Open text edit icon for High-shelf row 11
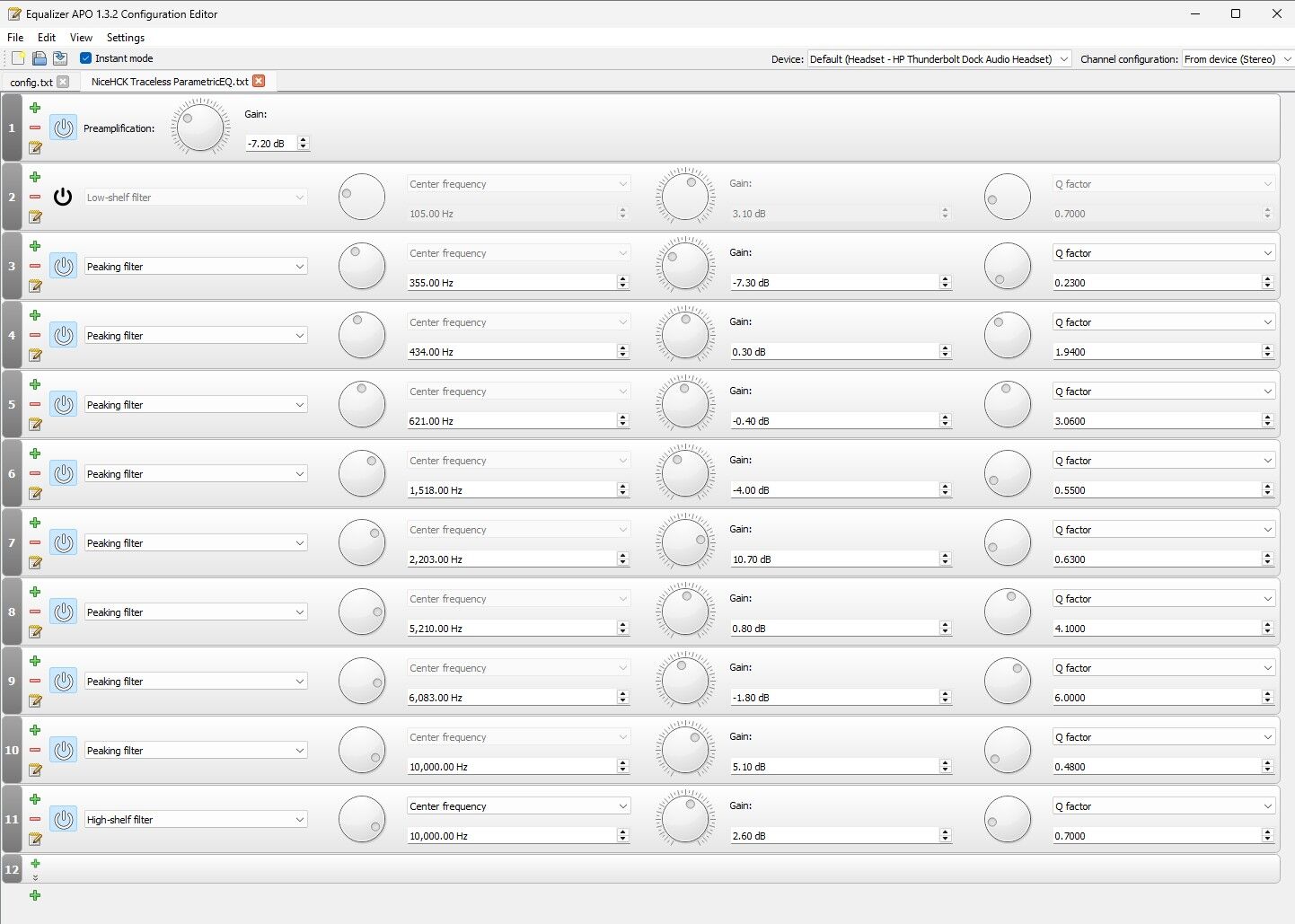The width and height of the screenshot is (1295, 924). point(35,839)
